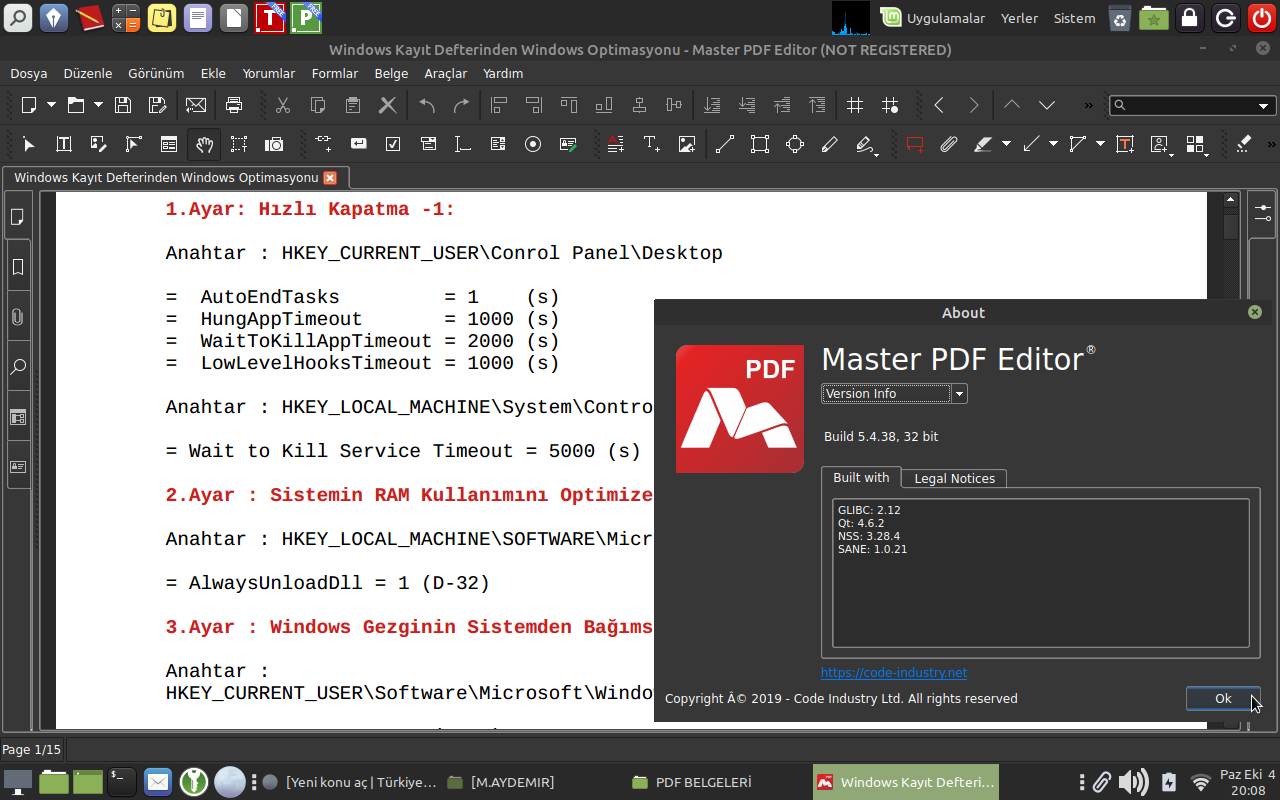Open the Bookmarks sidebar panel

17,267
